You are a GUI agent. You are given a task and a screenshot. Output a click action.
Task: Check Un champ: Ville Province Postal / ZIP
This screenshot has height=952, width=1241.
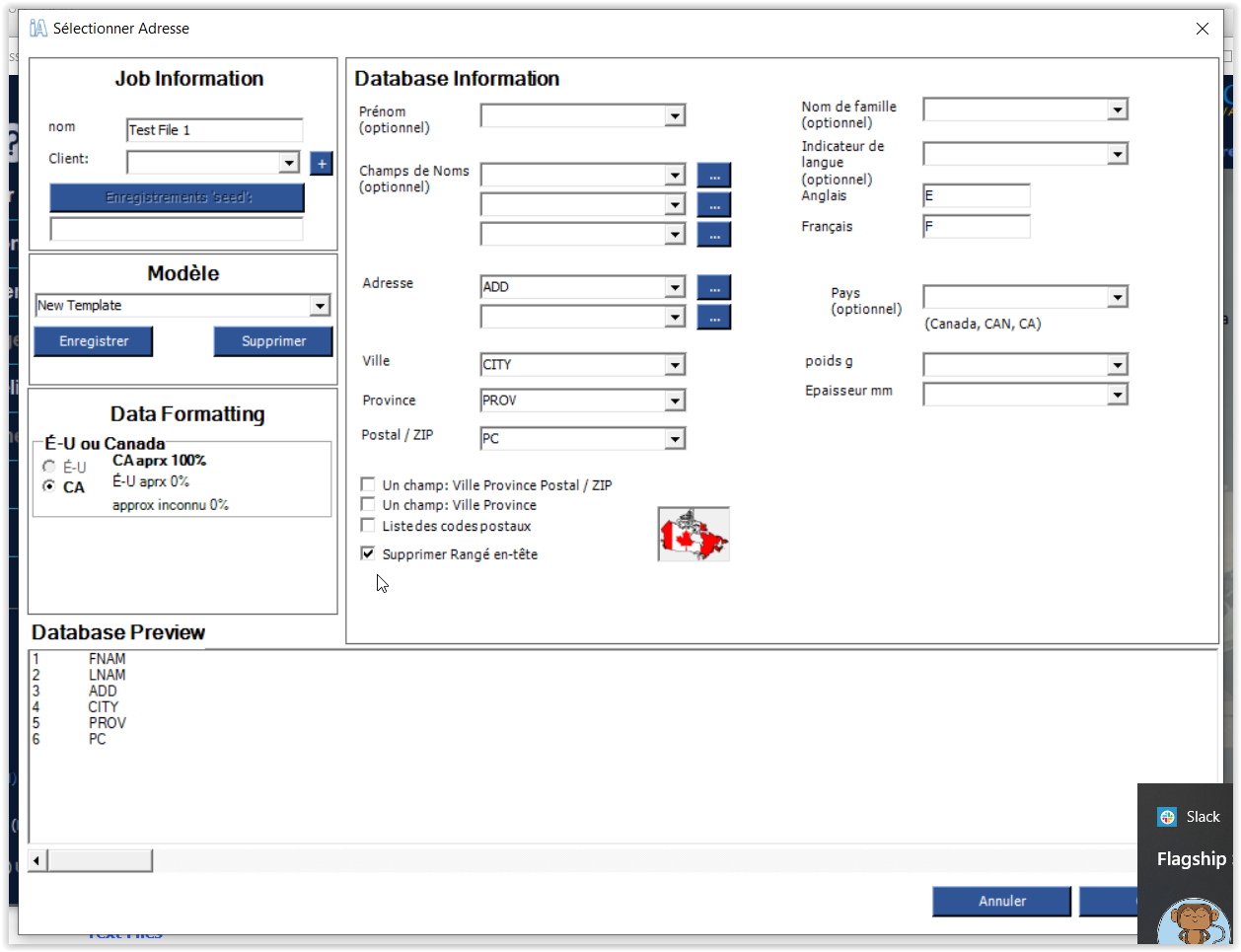tap(368, 484)
